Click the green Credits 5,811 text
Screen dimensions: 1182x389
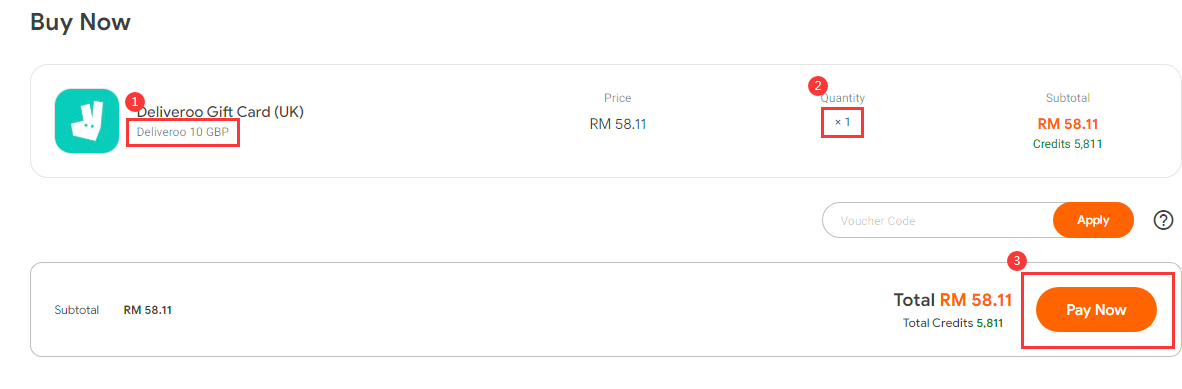(1067, 143)
